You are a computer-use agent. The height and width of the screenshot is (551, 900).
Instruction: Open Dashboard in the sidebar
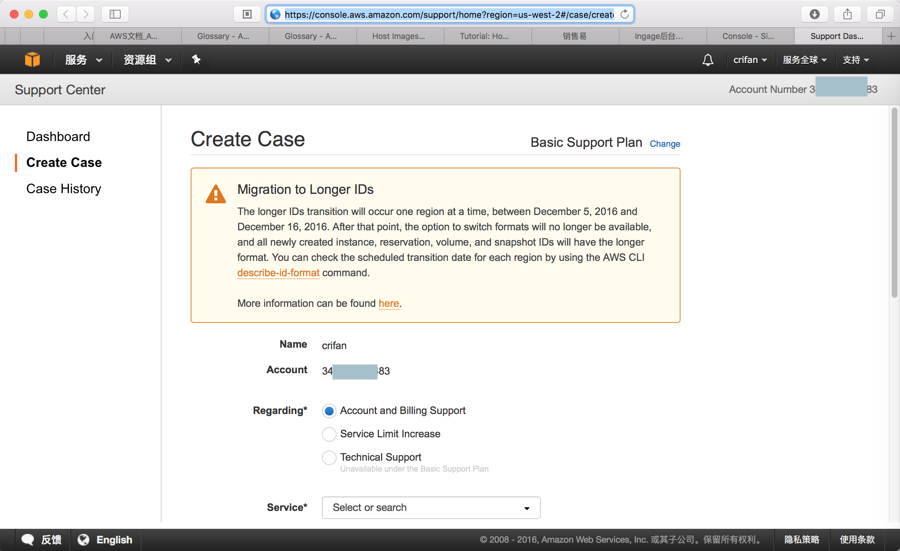pyautogui.click(x=58, y=137)
